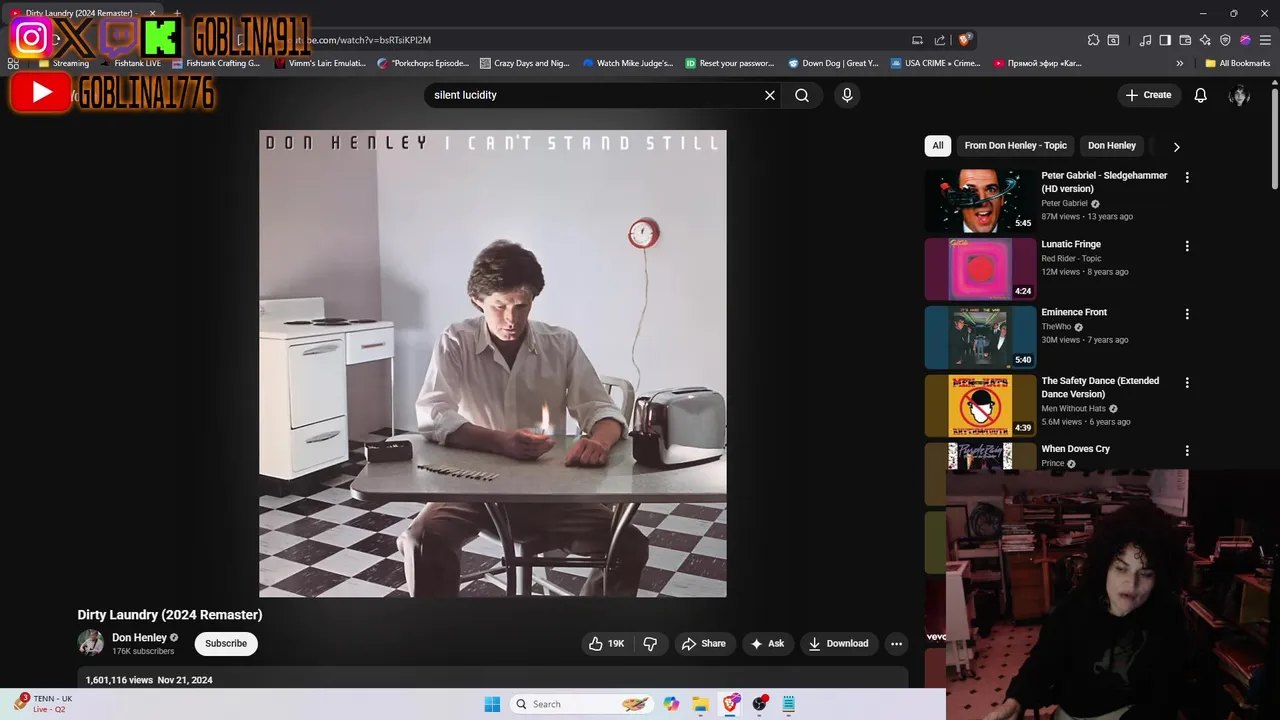
Task: Open the Brave profile avatar icon
Action: click(1245, 40)
